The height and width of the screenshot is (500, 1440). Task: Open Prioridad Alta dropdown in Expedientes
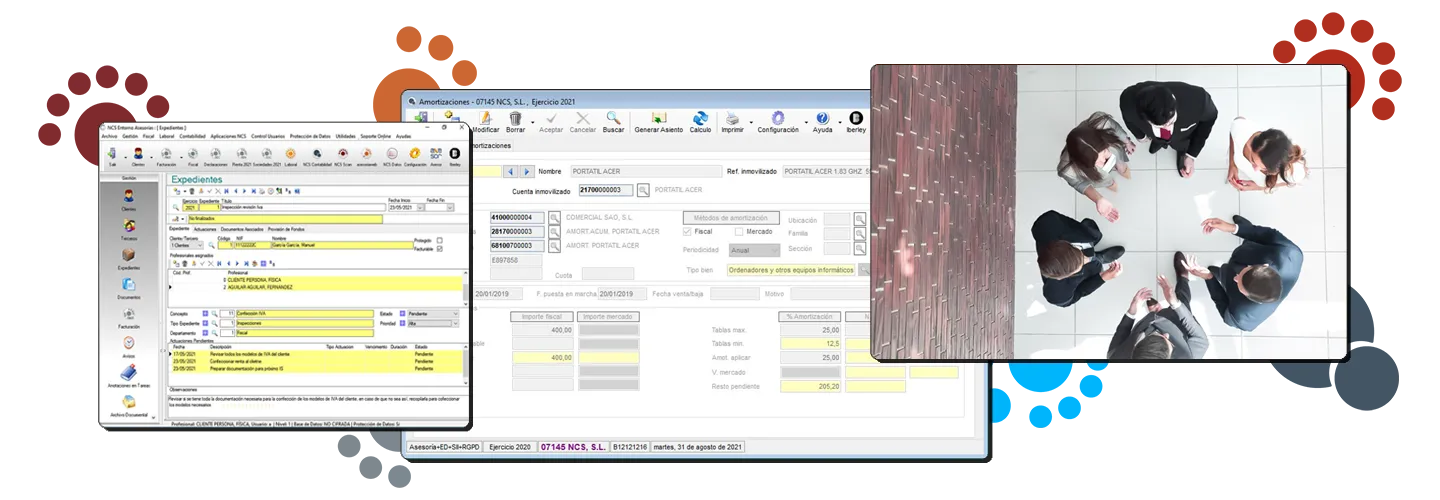pos(433,324)
